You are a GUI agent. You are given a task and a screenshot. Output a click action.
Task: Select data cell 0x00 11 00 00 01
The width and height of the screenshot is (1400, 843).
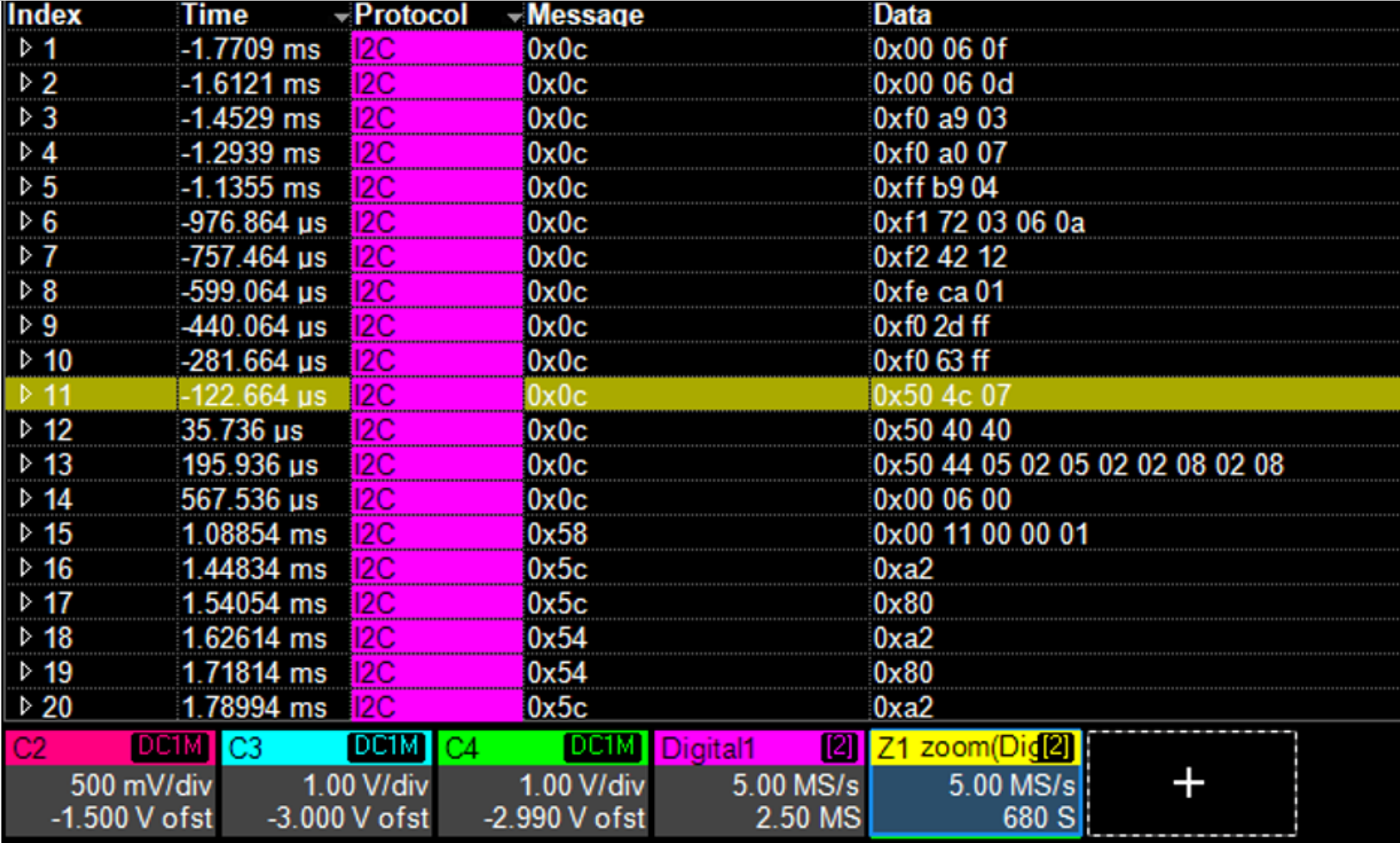point(980,534)
